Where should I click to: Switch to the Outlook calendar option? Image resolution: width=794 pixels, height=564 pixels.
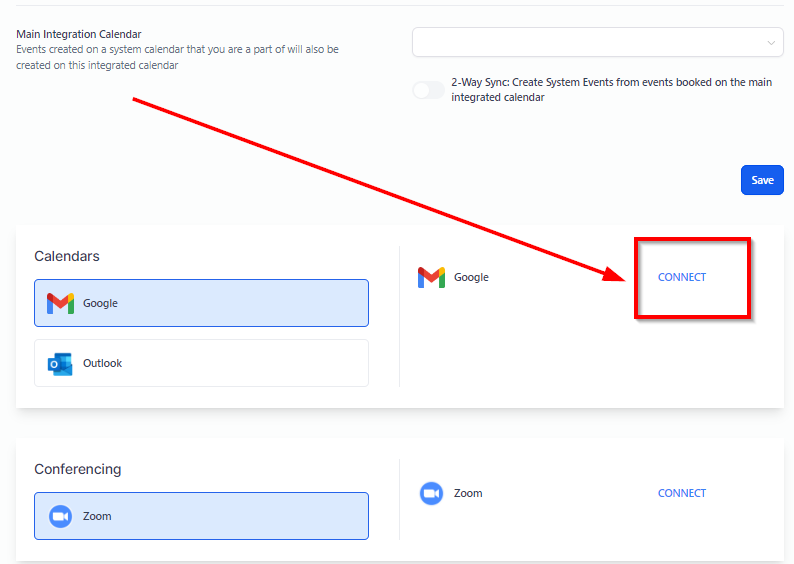click(201, 363)
